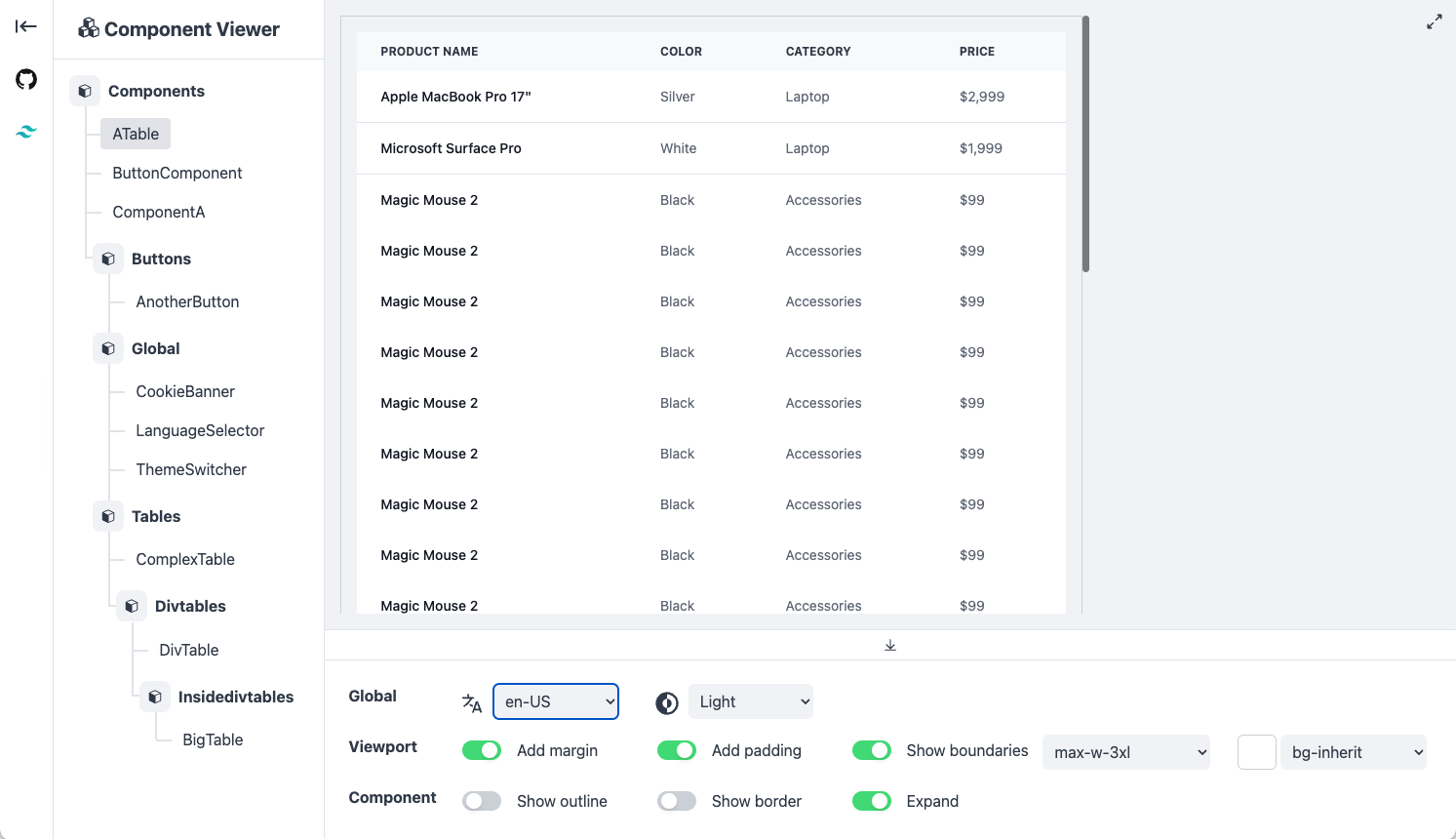Toggle fullscreen with the expand arrows icon

(x=1434, y=21)
